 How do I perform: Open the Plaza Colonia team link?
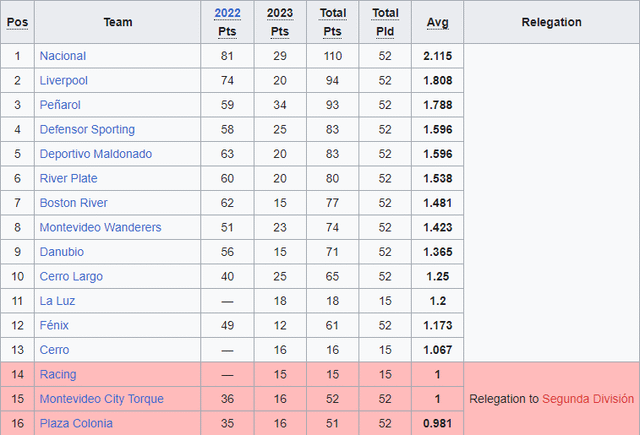(76, 423)
